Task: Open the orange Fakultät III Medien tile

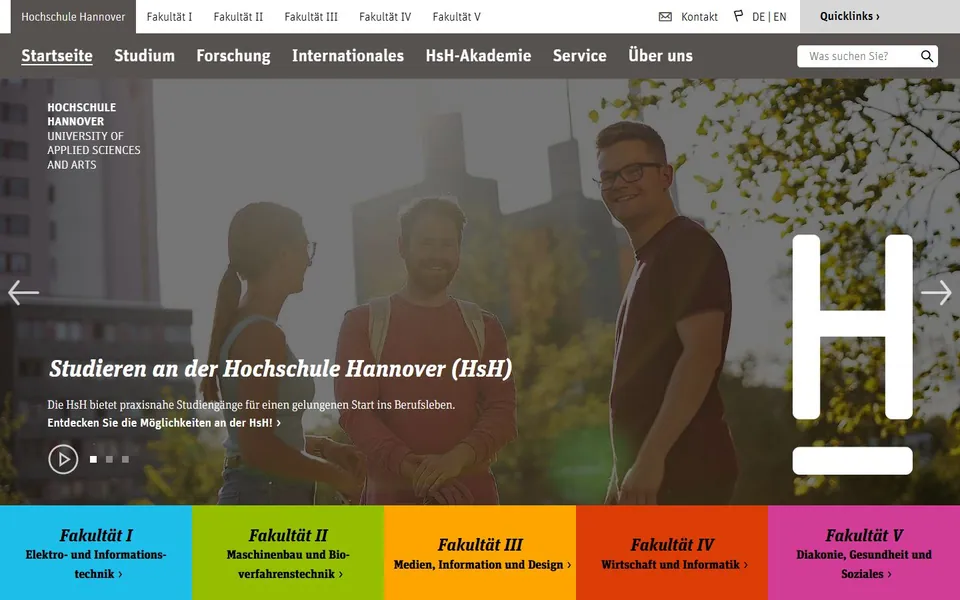Action: (480, 553)
